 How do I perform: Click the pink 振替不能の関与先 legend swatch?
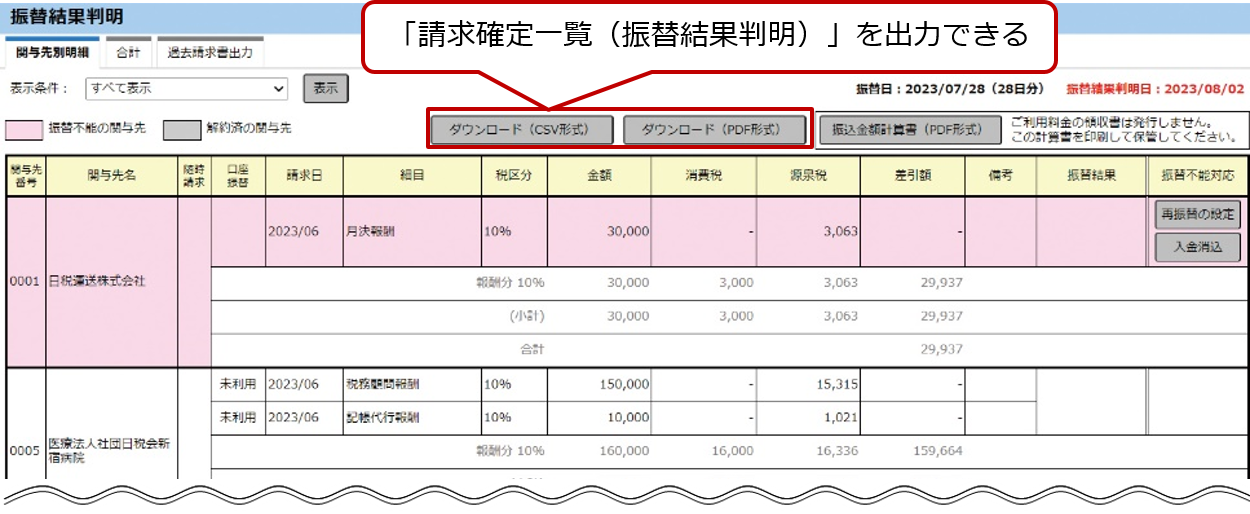[26, 129]
